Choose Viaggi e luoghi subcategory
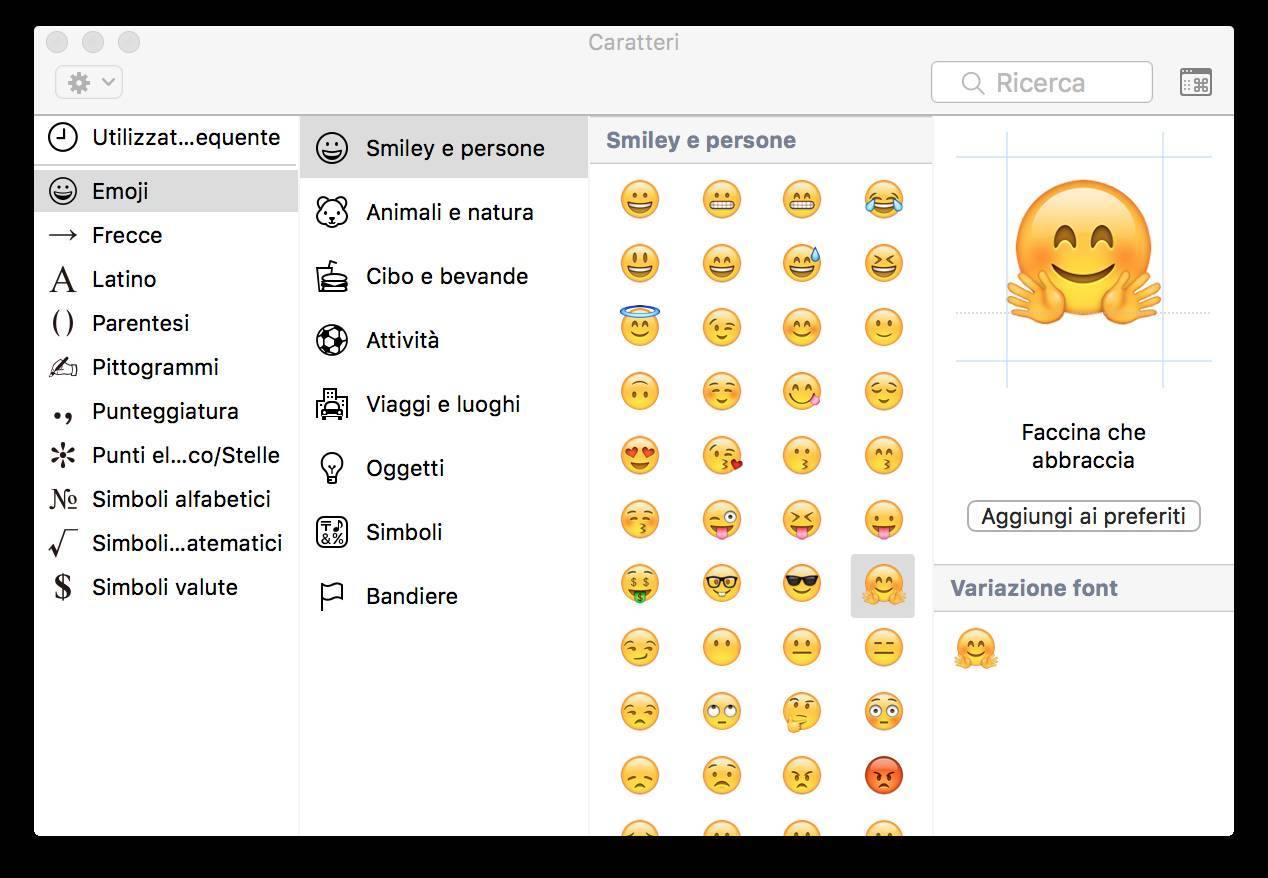1268x878 pixels. pyautogui.click(x=444, y=404)
